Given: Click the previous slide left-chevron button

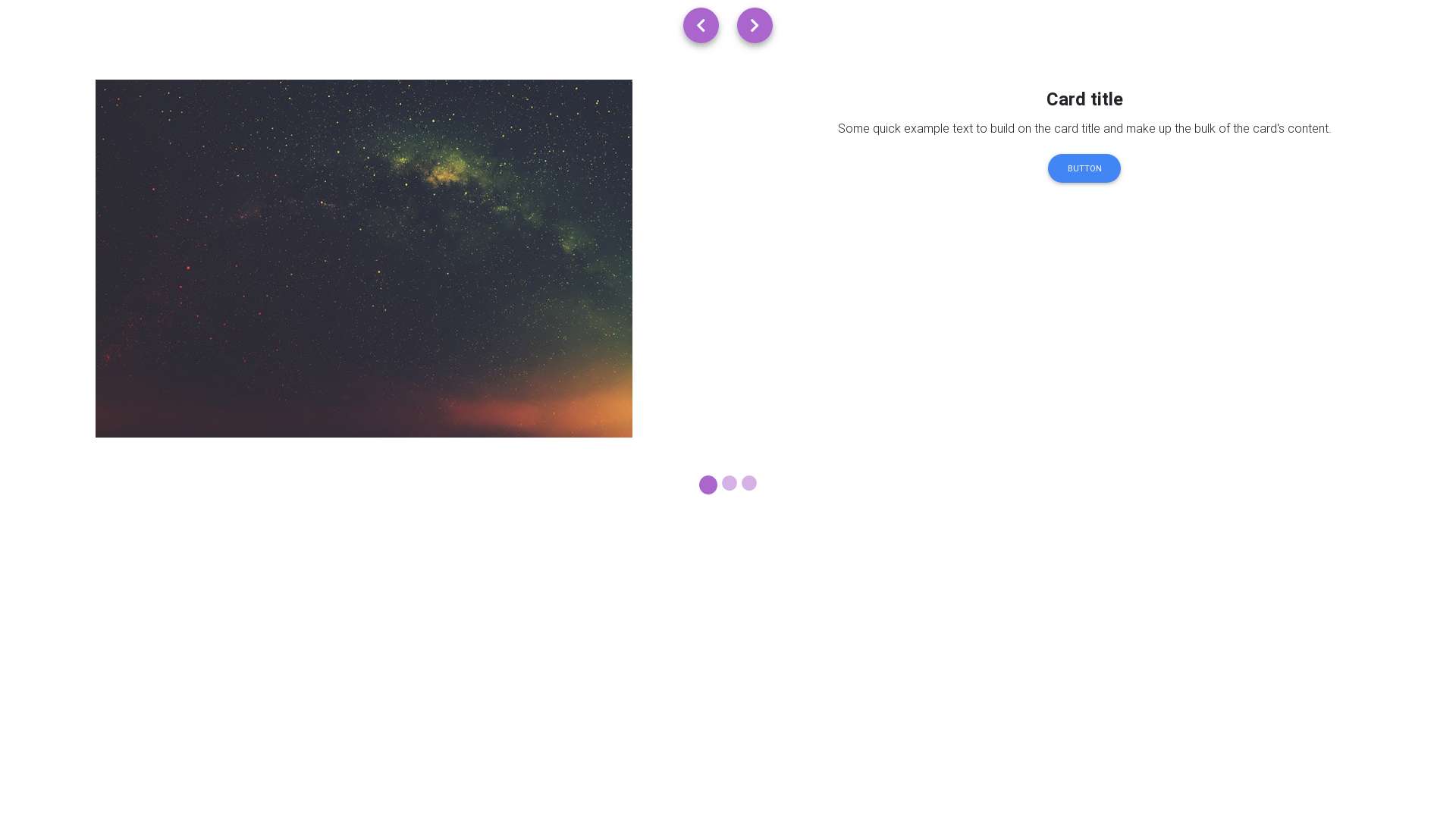Looking at the screenshot, I should pyautogui.click(x=701, y=26).
